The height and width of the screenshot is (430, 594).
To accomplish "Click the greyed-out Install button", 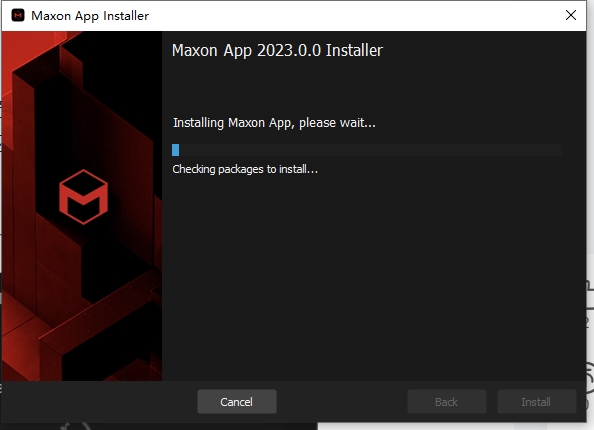I will (x=536, y=402).
